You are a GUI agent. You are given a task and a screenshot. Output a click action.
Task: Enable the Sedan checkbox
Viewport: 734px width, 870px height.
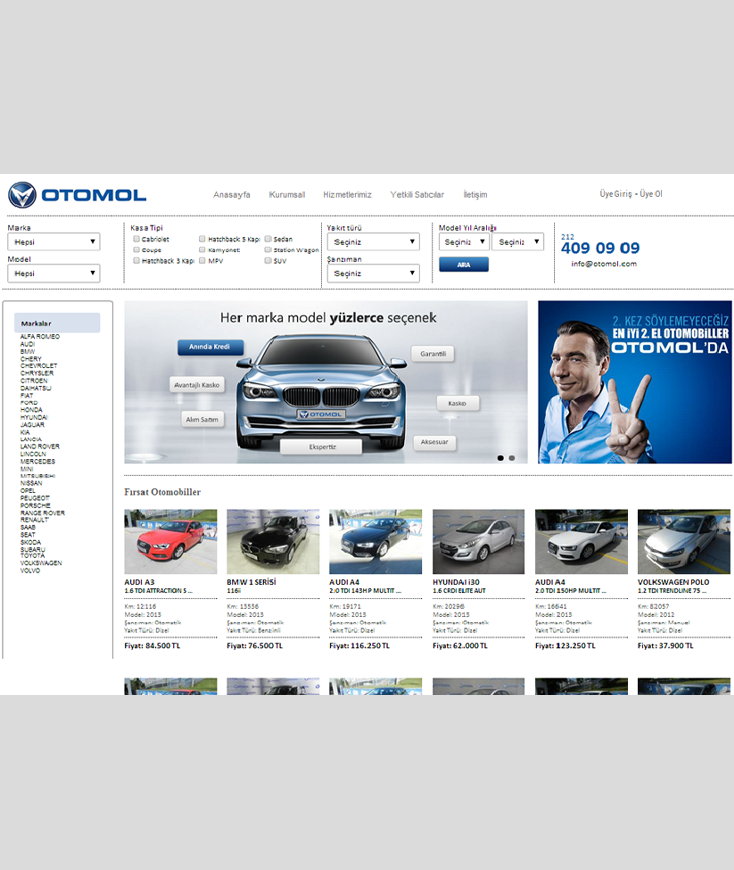pos(268,240)
